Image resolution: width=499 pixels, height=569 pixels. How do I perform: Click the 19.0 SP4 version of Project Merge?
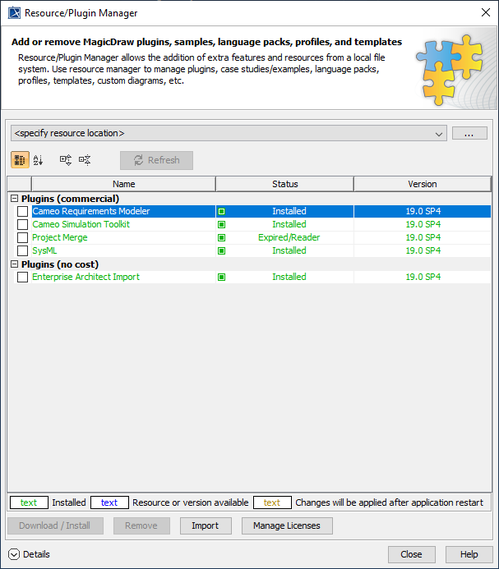[x=423, y=238]
